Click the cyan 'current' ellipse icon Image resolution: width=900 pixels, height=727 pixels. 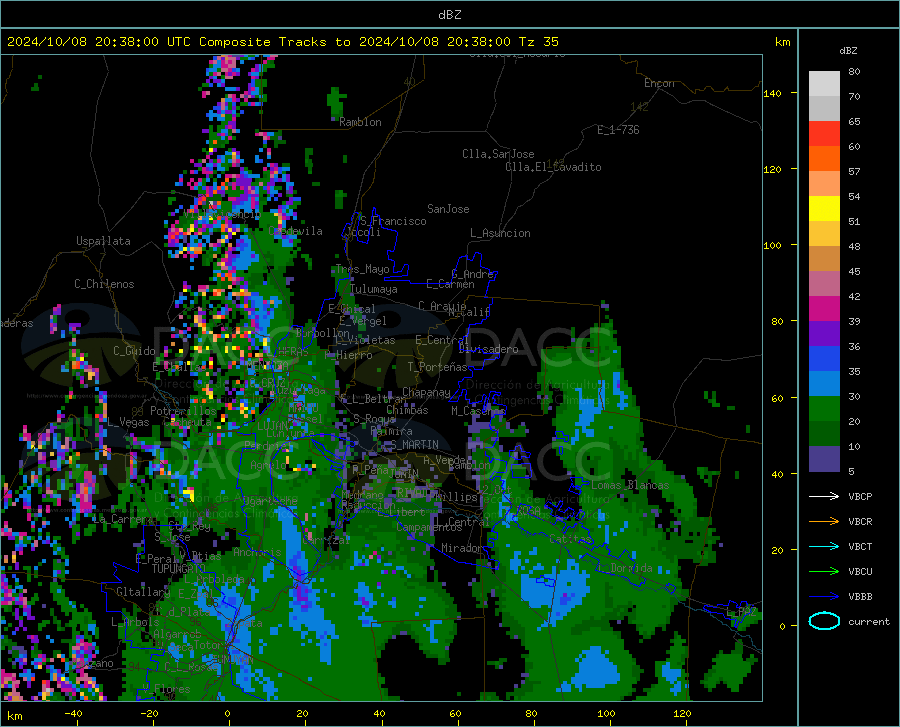pos(824,621)
